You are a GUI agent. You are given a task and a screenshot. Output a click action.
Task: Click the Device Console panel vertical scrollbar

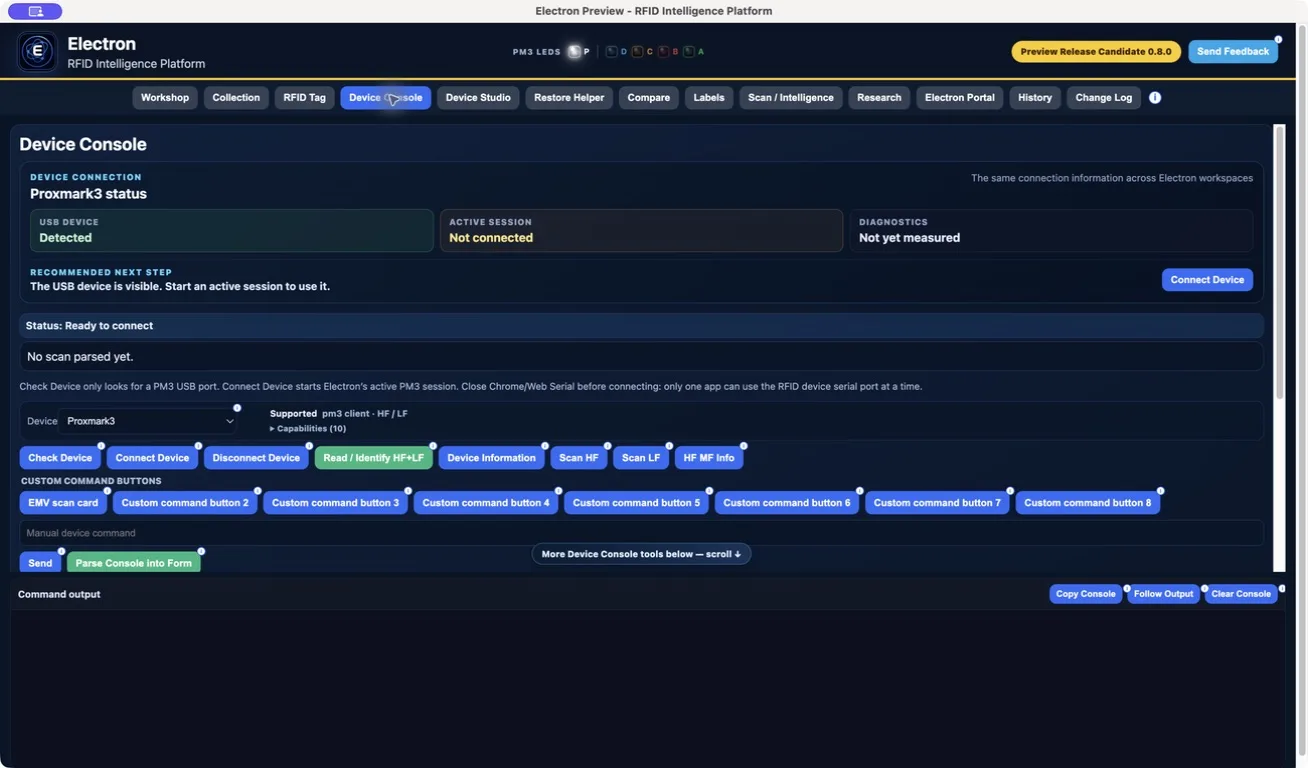coord(1279,262)
